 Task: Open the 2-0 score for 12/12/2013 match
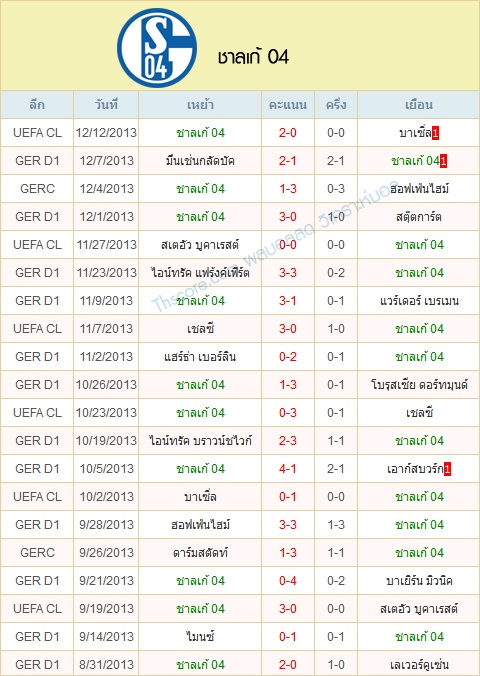(288, 133)
